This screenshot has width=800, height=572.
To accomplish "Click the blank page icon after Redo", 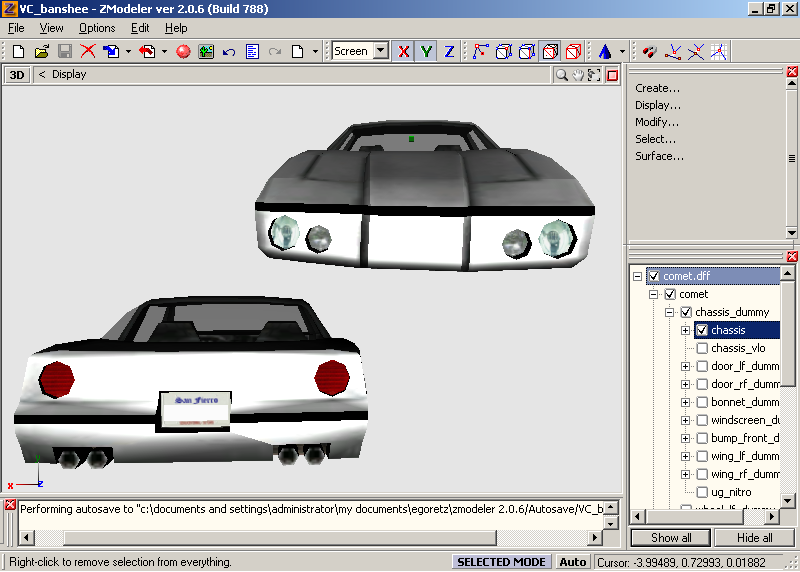I will [x=297, y=52].
